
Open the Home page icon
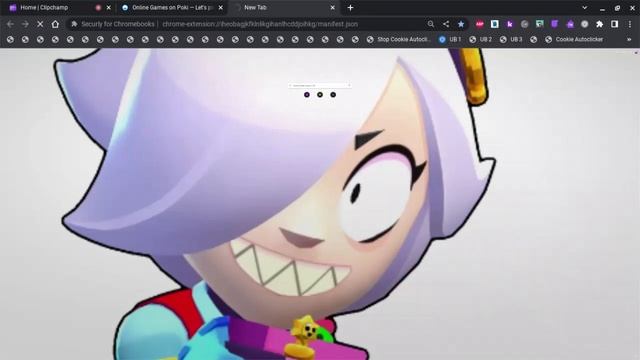coord(55,24)
